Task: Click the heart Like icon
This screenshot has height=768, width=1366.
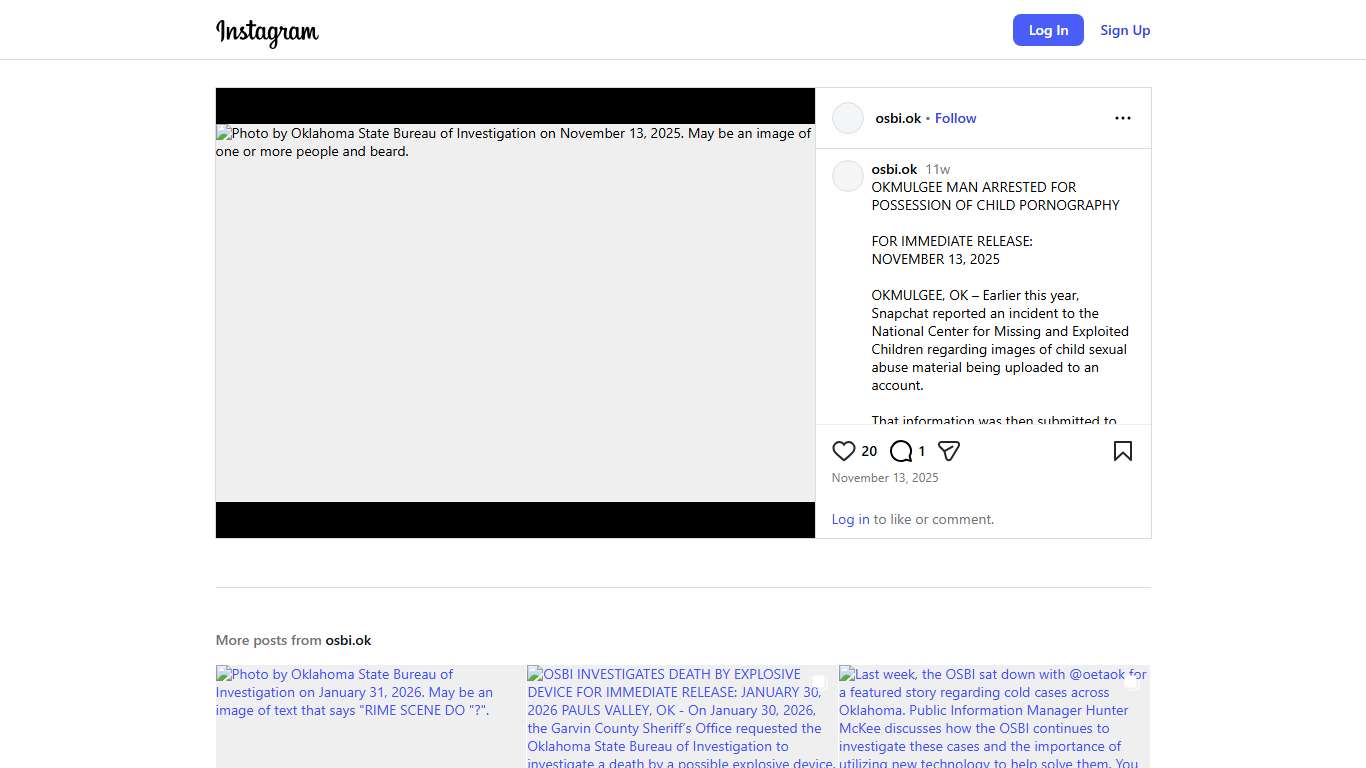Action: click(844, 451)
